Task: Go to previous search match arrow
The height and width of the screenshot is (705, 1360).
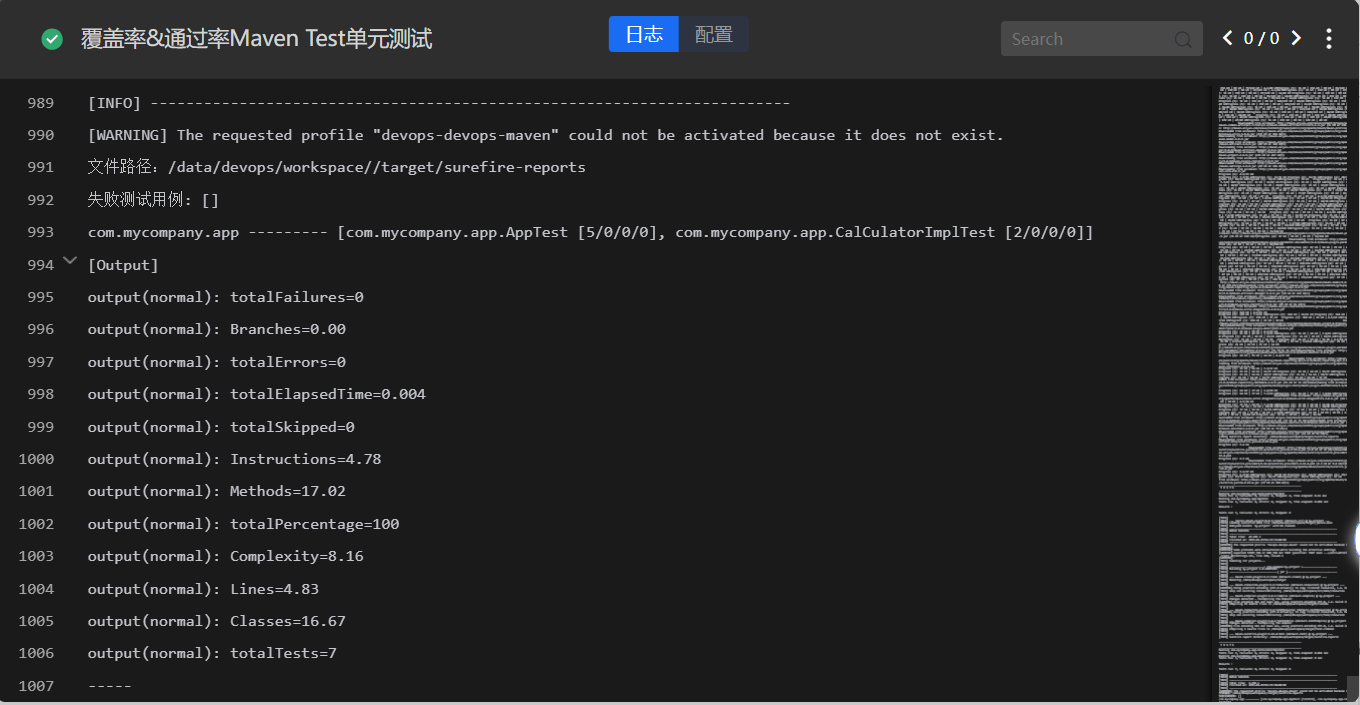Action: coord(1227,39)
